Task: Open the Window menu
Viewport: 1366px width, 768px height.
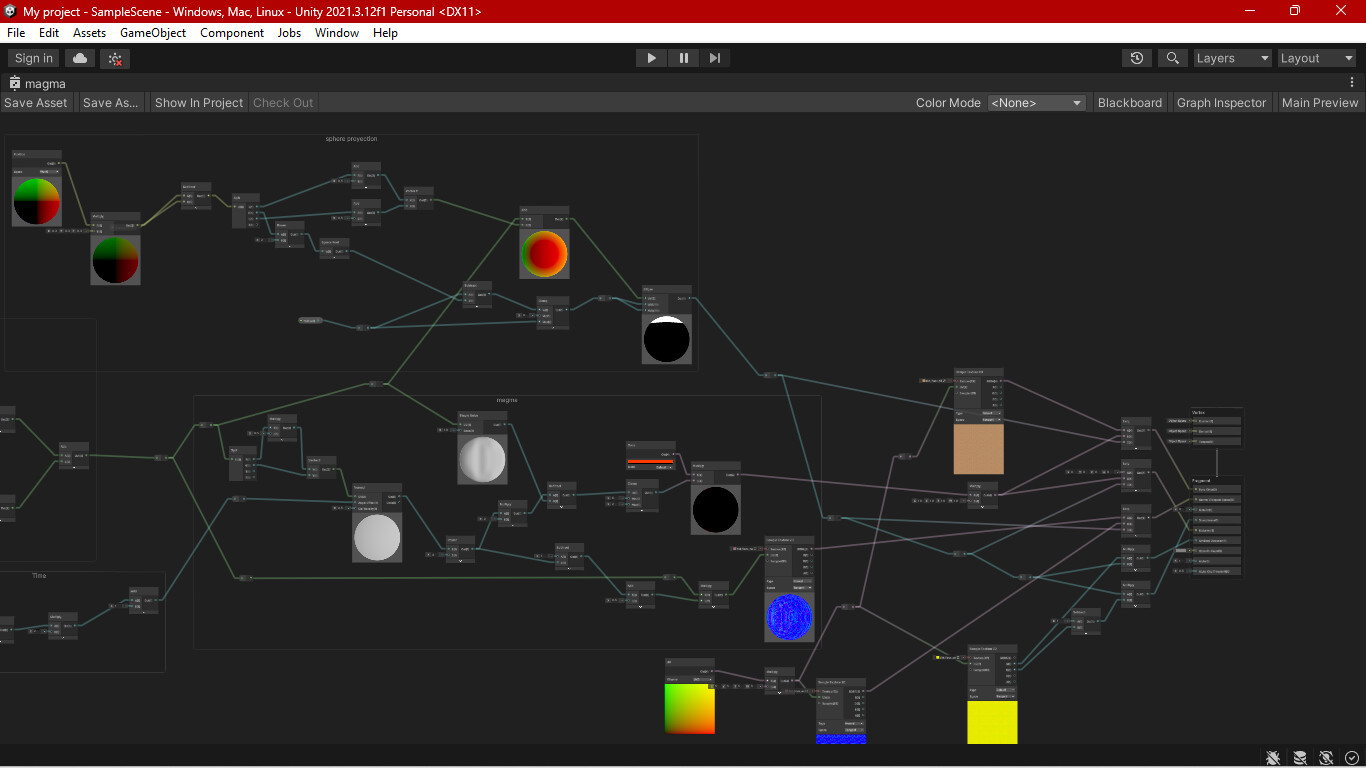Action: tap(336, 33)
